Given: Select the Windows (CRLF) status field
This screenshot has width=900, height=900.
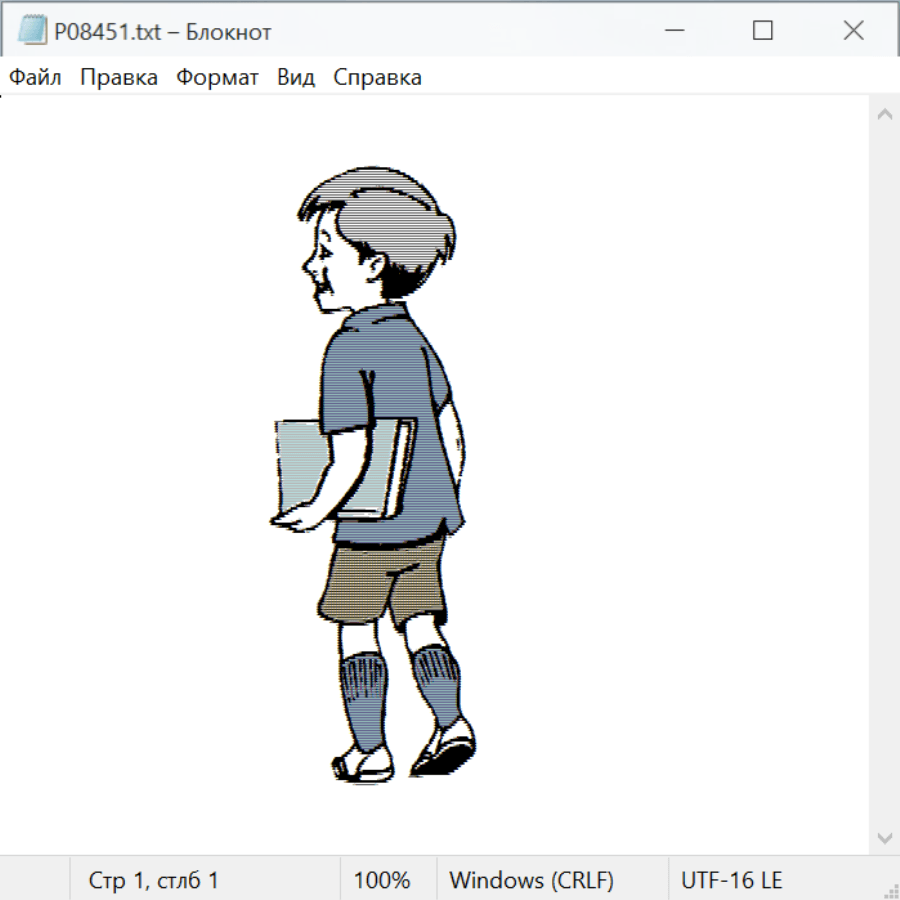Looking at the screenshot, I should pyautogui.click(x=531, y=880).
